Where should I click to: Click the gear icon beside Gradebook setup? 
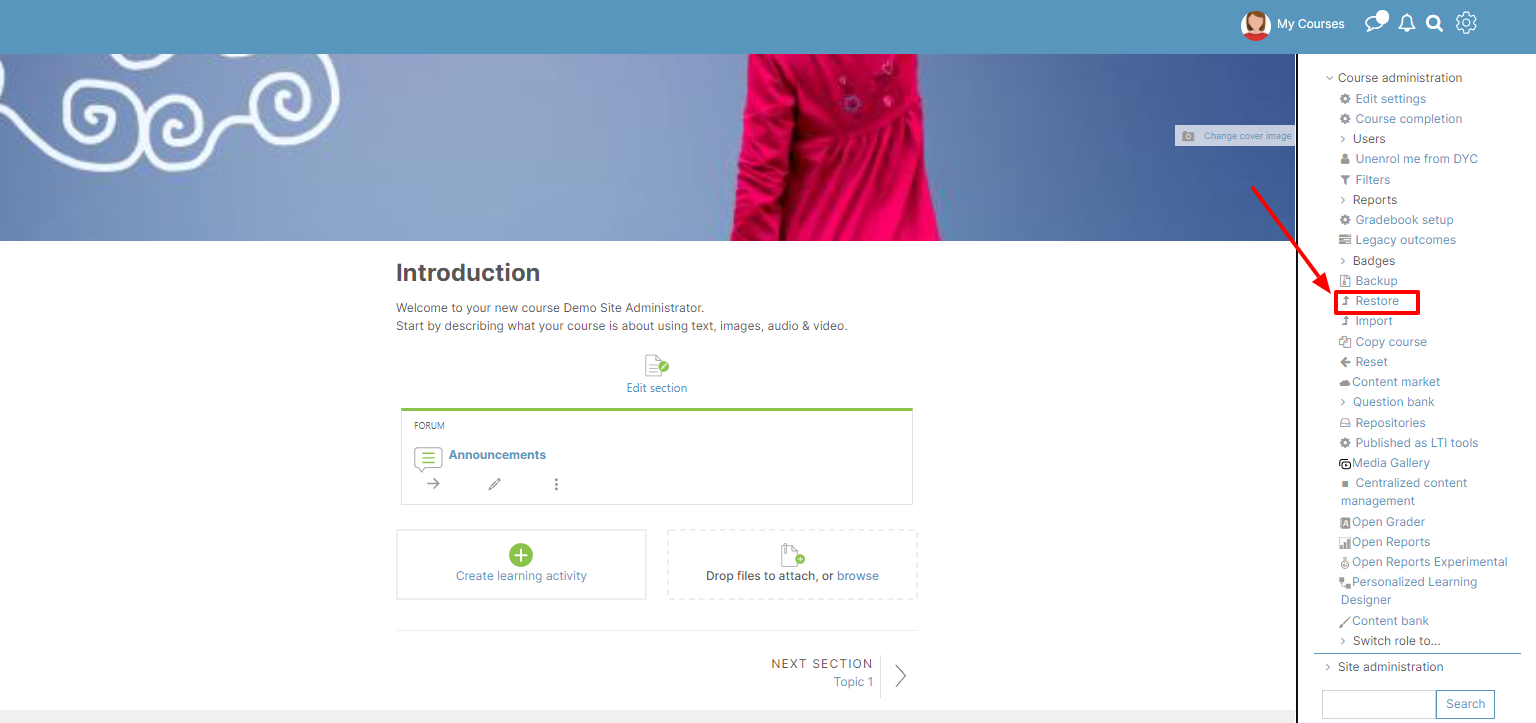[1345, 220]
